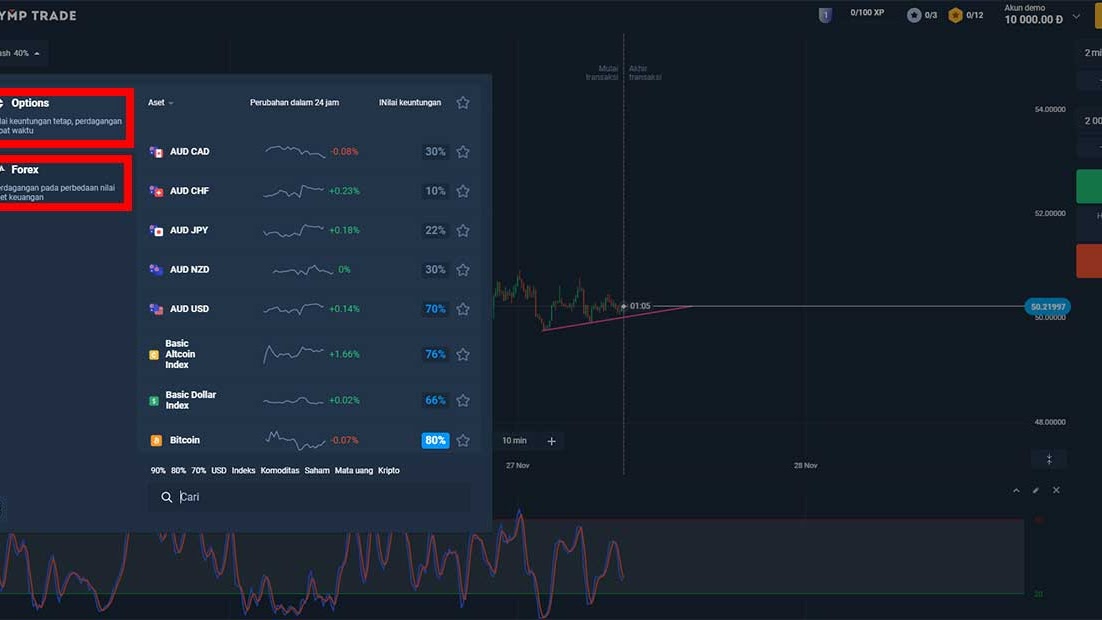The height and width of the screenshot is (620, 1102).
Task: Open the 0/3 star rewards icon
Action: [914, 15]
